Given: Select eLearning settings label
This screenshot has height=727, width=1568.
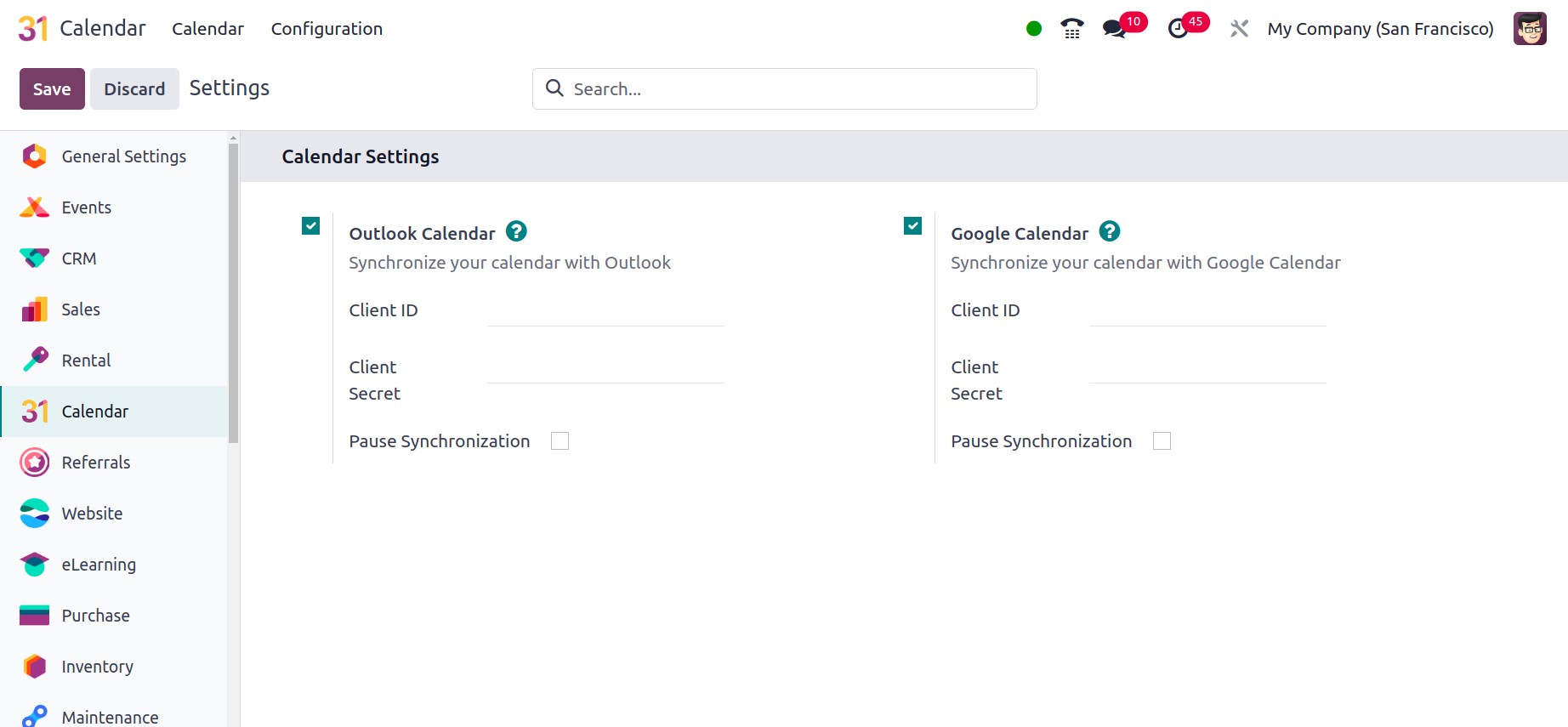Looking at the screenshot, I should pyautogui.click(x=99, y=565).
